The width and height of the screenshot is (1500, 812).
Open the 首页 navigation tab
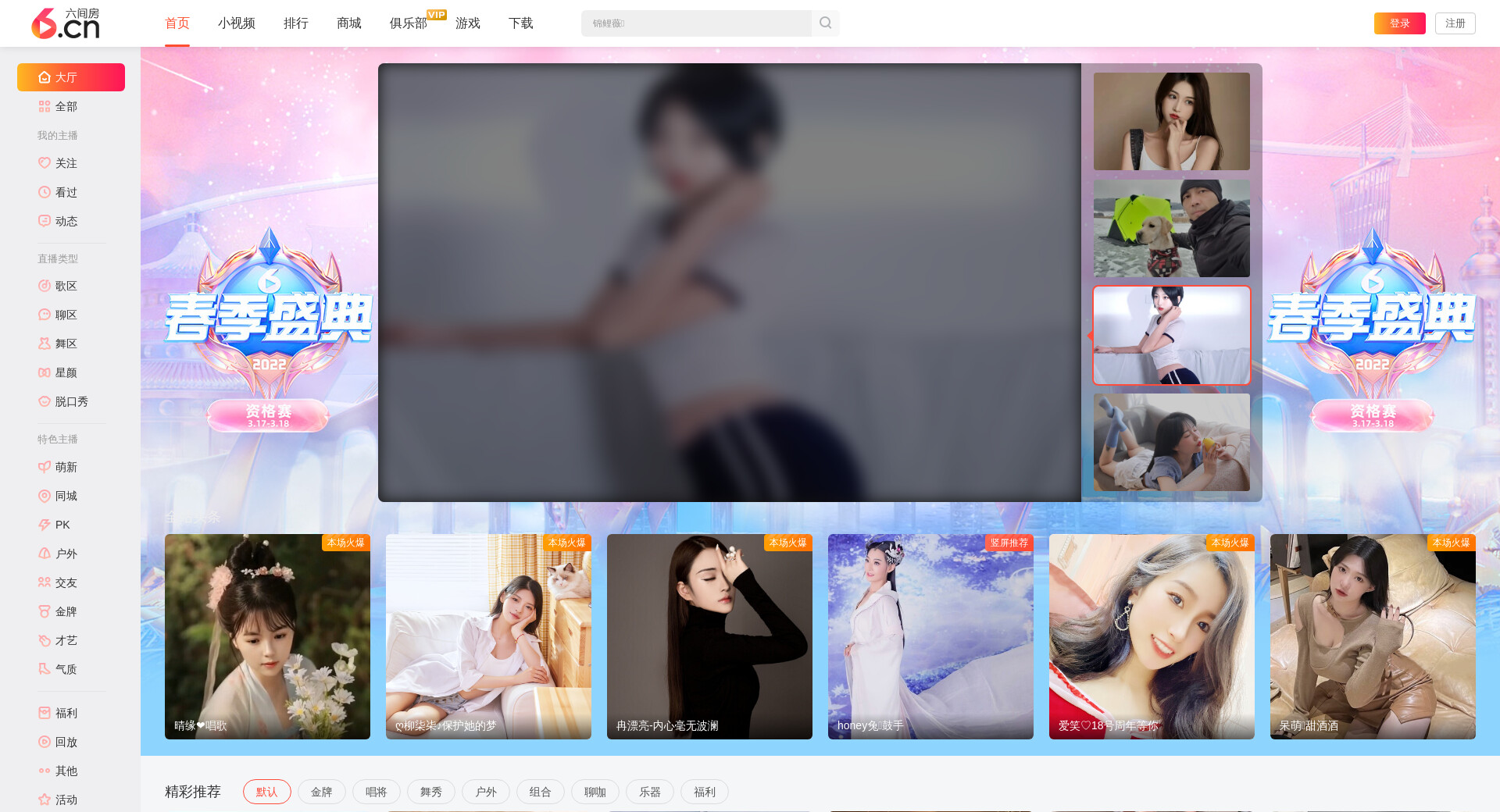coord(177,23)
